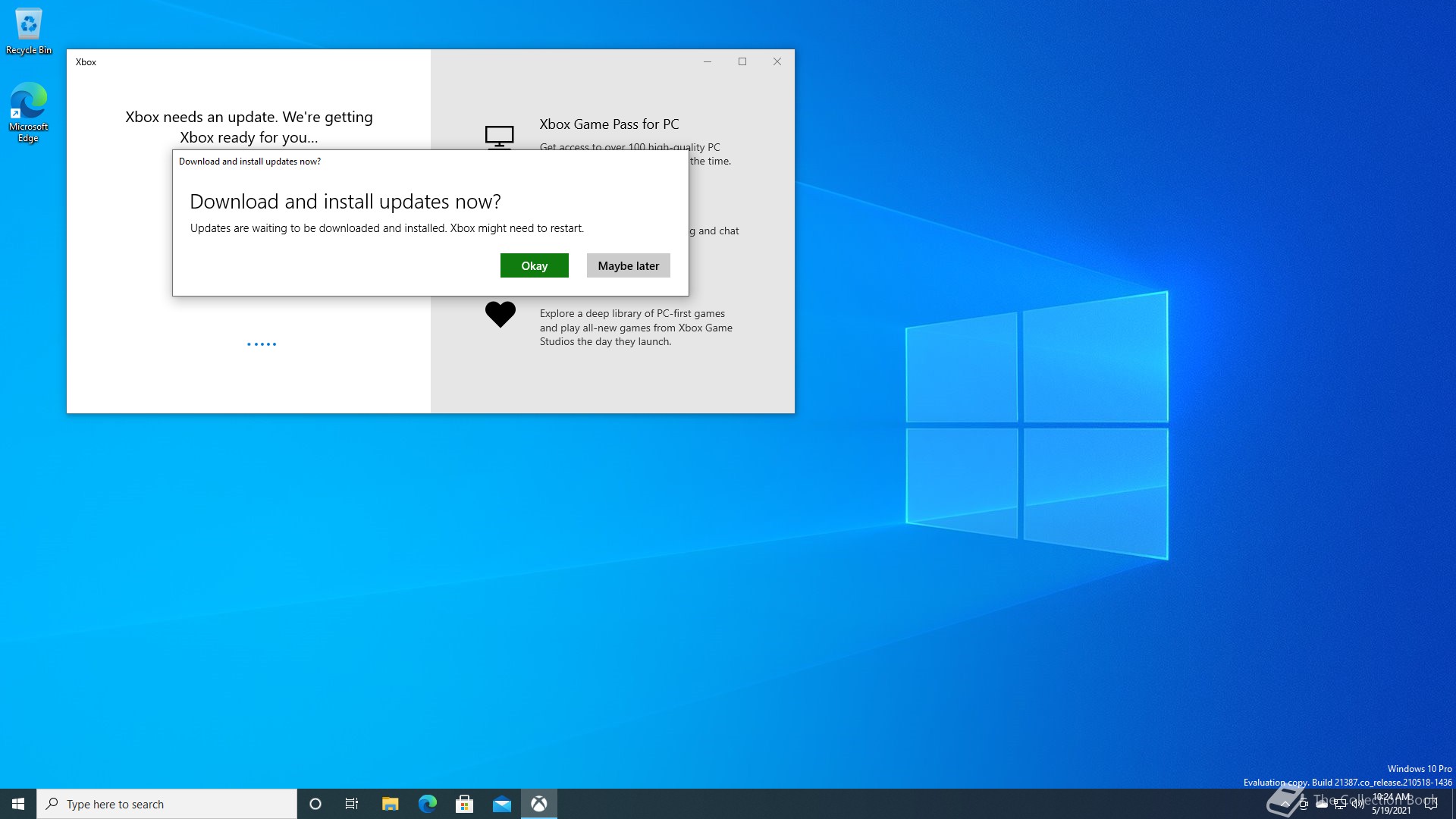Click the Xbox app taskbar icon
Viewport: 1456px width, 819px height.
(538, 804)
